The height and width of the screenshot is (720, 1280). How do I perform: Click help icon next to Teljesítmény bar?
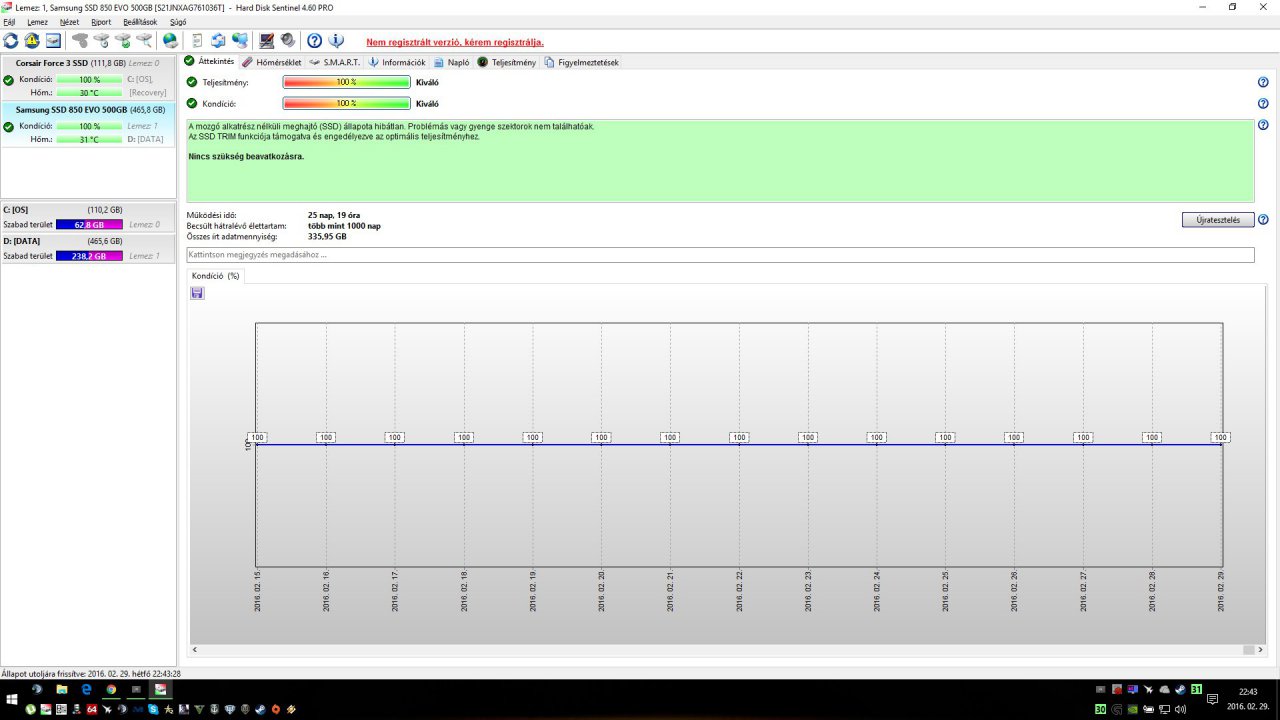click(1263, 83)
